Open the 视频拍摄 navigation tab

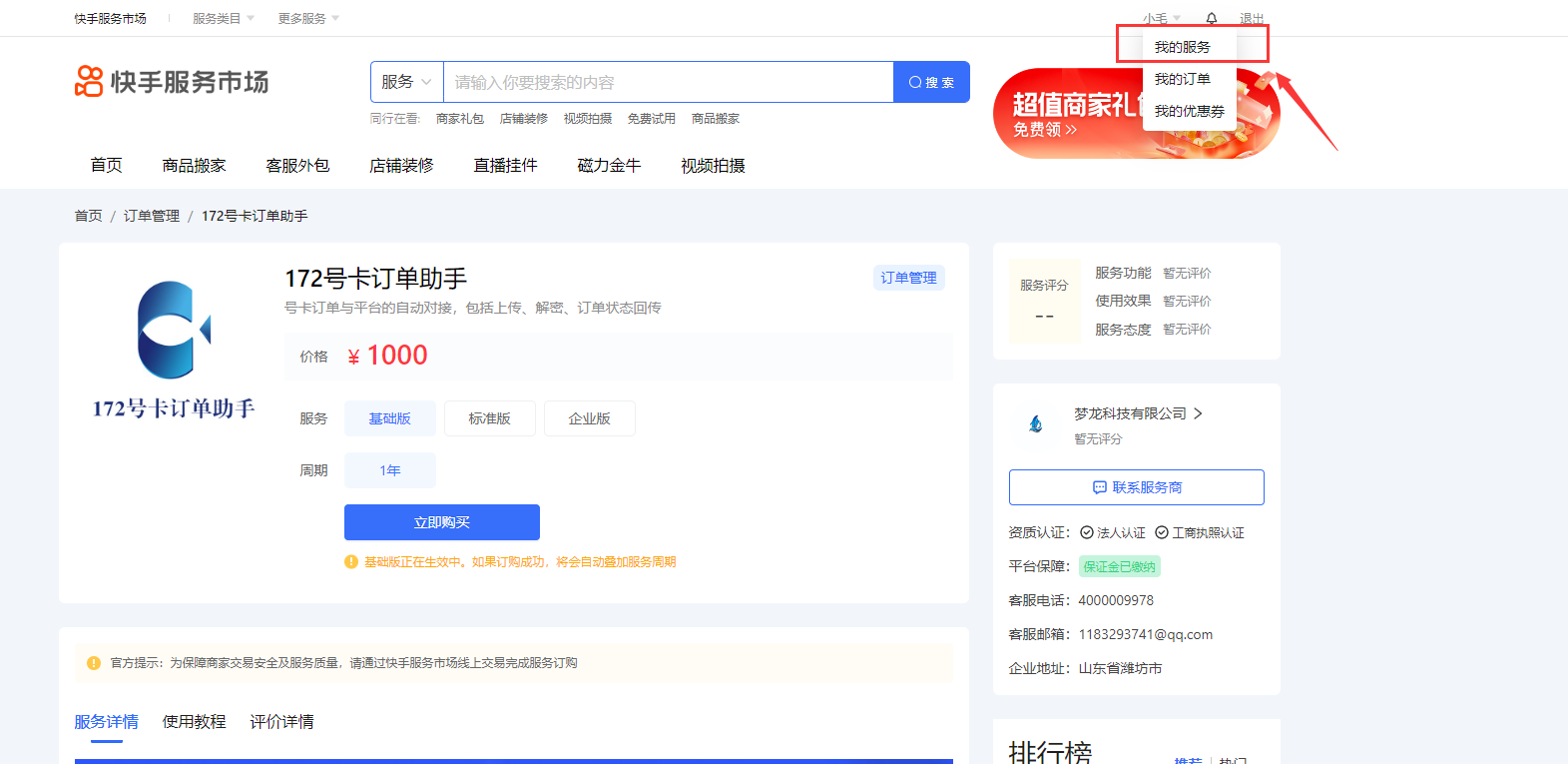pos(713,165)
